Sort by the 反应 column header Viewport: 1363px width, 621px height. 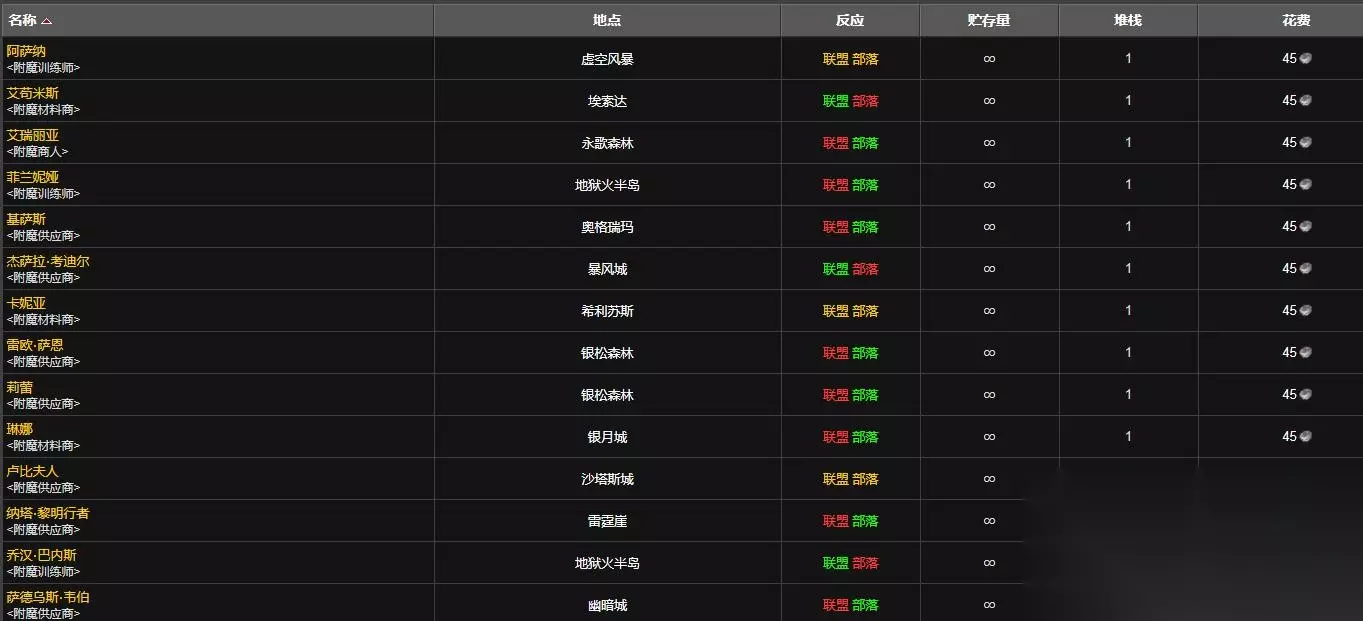click(850, 20)
